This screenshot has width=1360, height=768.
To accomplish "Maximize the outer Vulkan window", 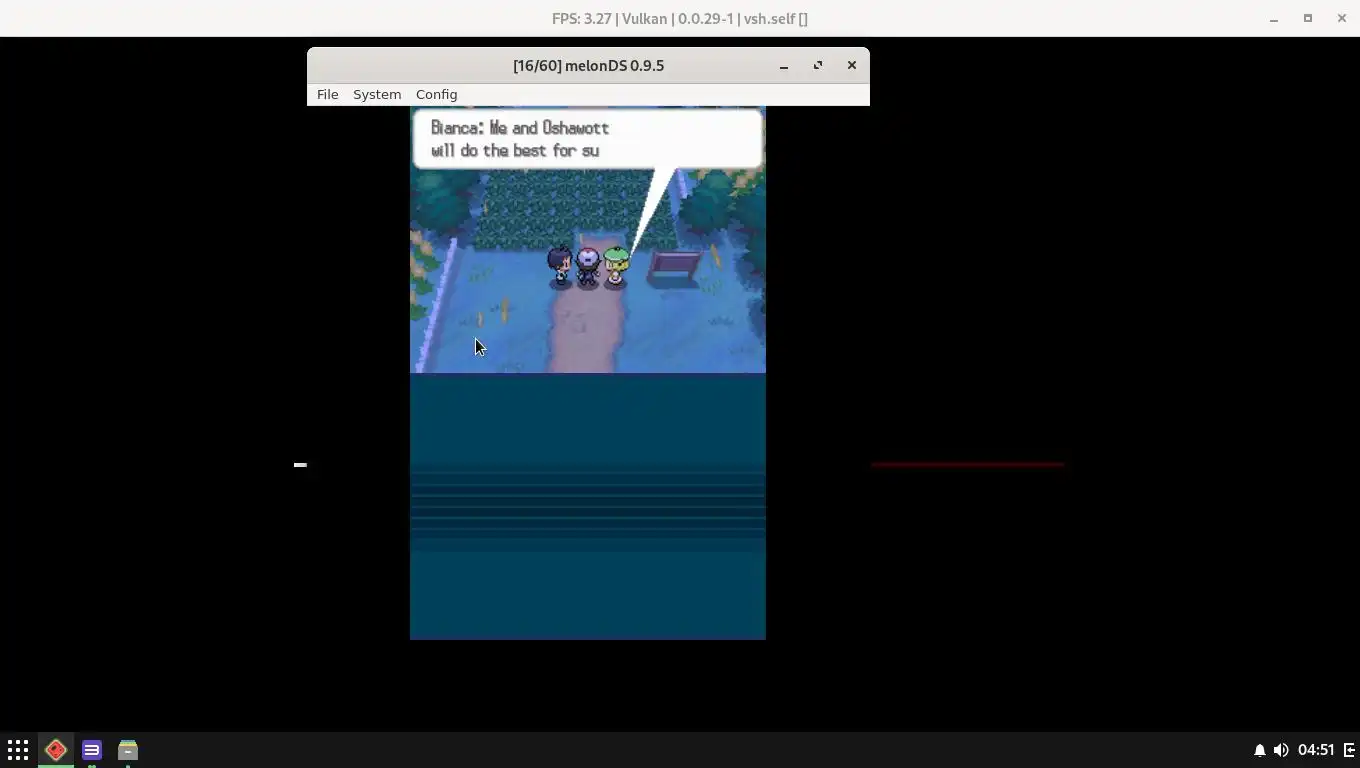I will point(1308,19).
